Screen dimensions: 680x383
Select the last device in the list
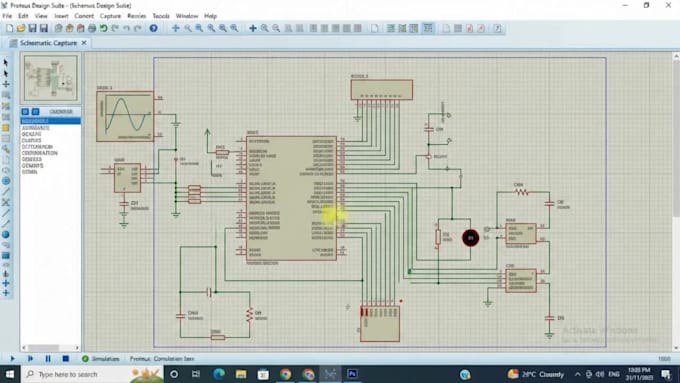pyautogui.click(x=50, y=172)
